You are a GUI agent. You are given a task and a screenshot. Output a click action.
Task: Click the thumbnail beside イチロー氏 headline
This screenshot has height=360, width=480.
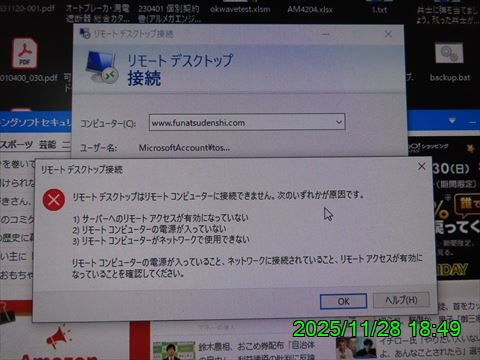[356, 347]
